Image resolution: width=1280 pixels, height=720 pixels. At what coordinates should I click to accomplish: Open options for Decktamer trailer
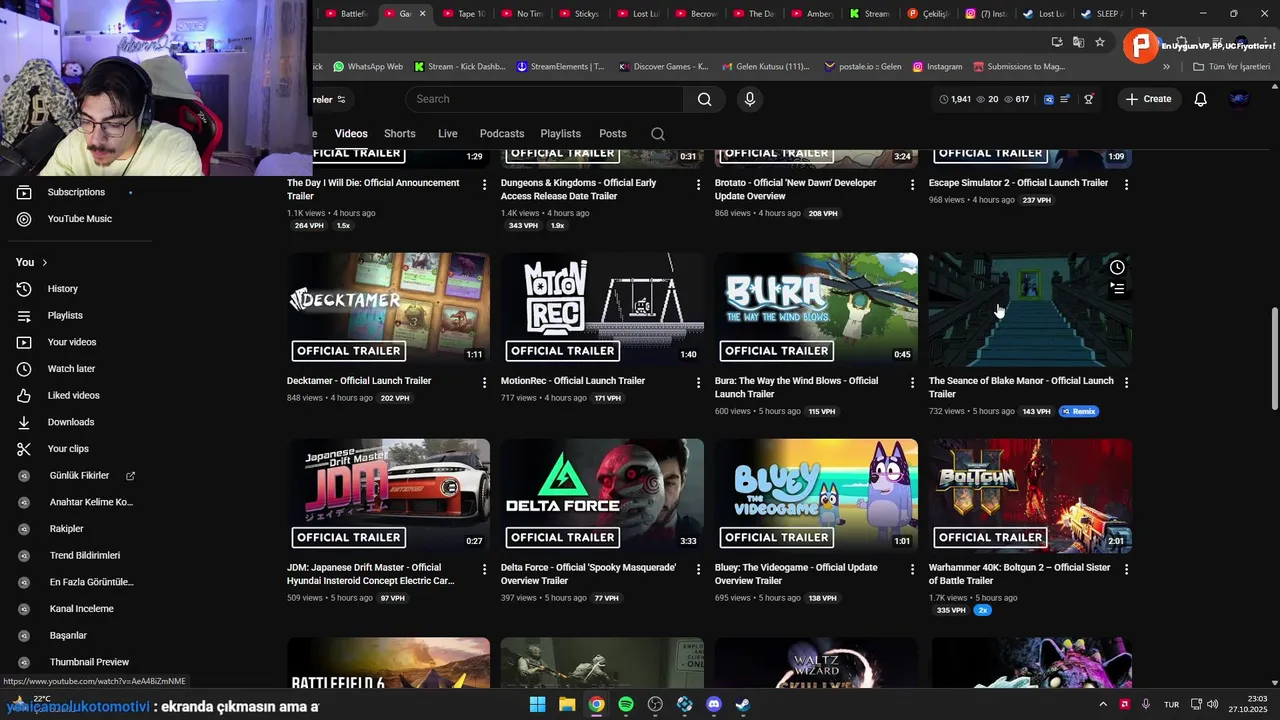coord(484,382)
